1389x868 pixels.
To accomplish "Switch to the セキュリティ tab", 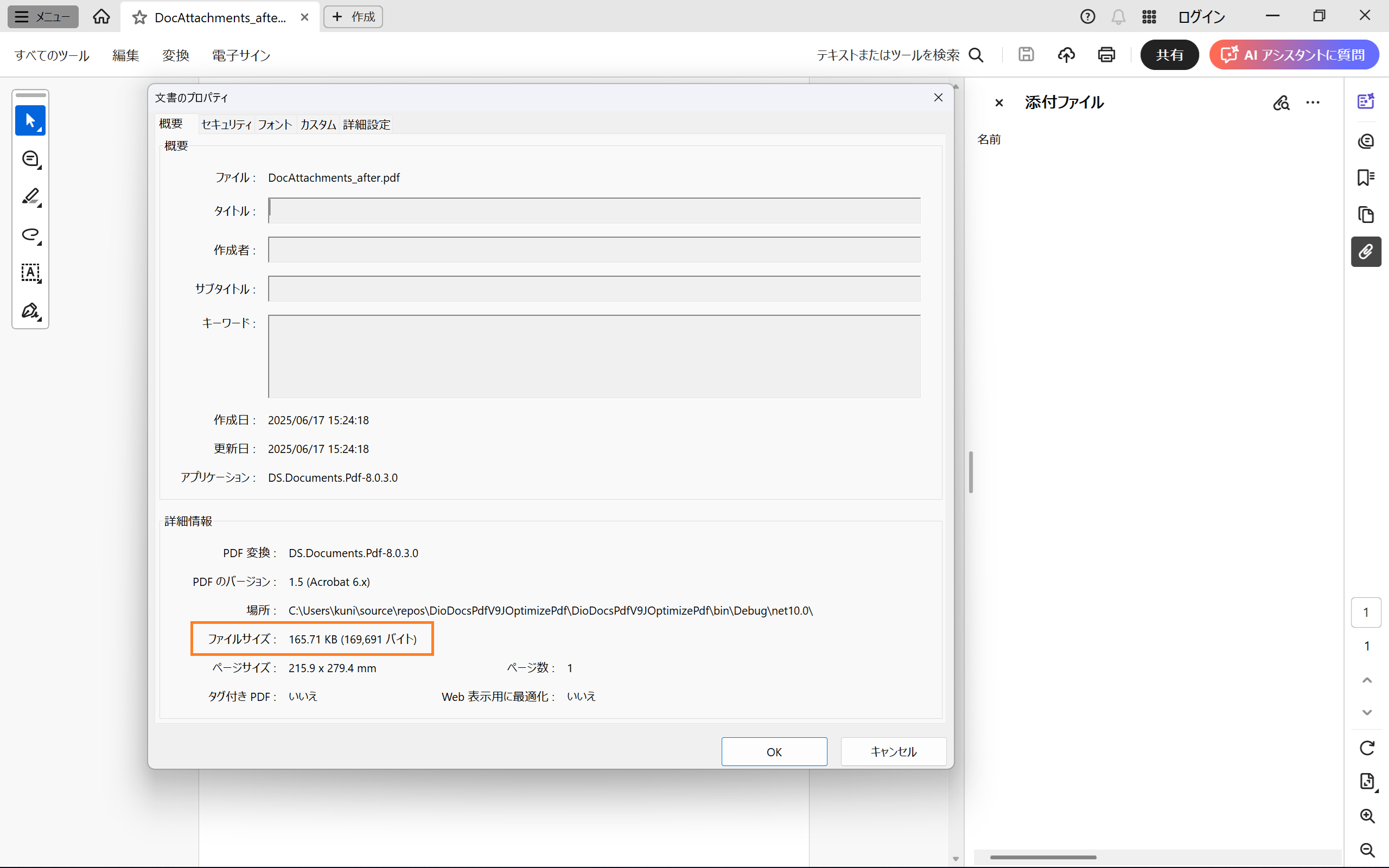I will point(226,125).
